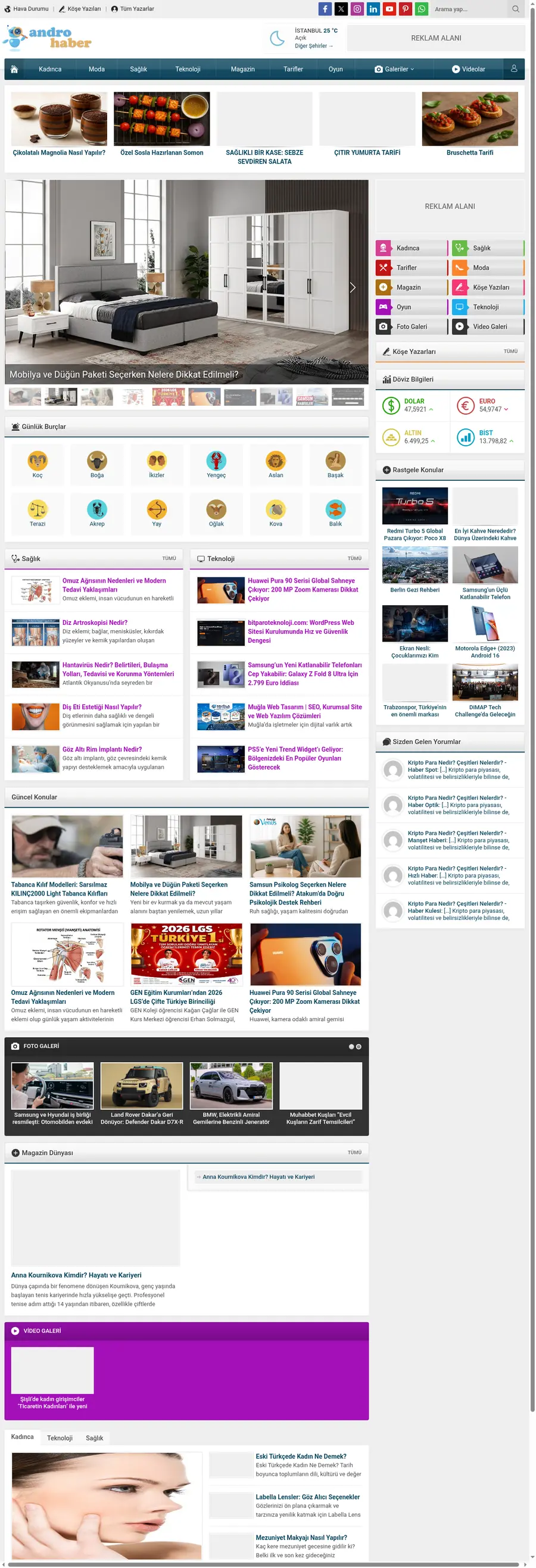Click the Diğer Şehirler weather link
This screenshot has height=1568, width=536.
[x=314, y=46]
